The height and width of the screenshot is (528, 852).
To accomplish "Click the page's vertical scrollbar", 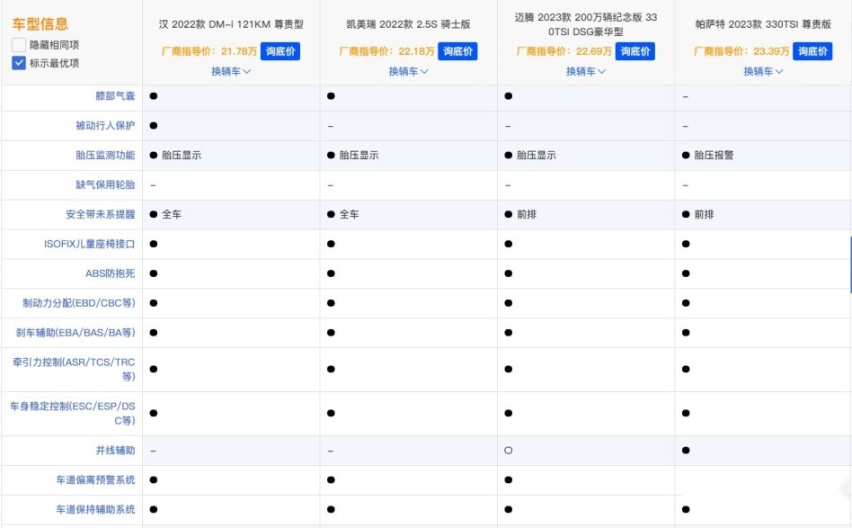I will (x=850, y=265).
